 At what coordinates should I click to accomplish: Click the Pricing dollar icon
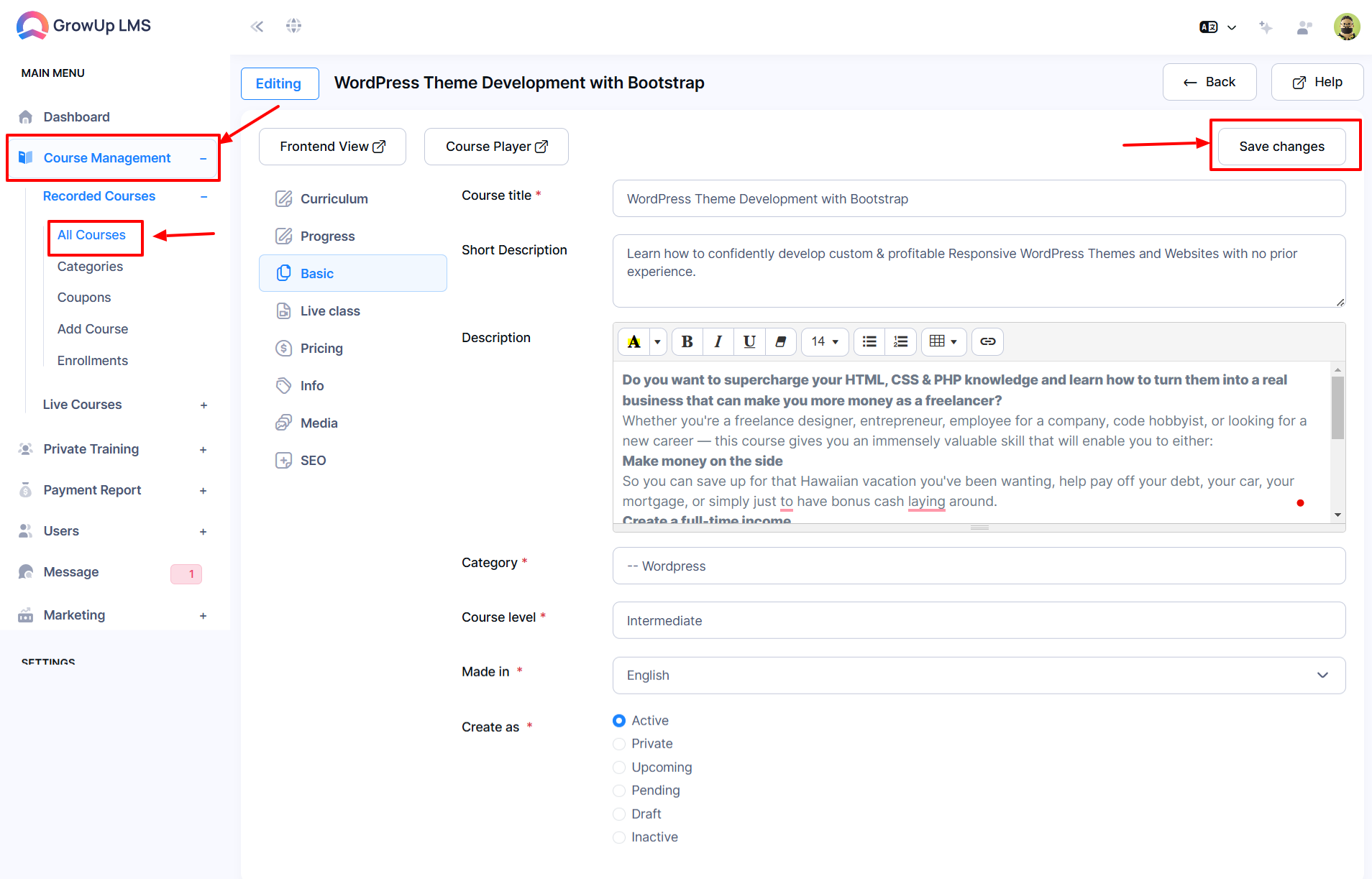point(284,348)
